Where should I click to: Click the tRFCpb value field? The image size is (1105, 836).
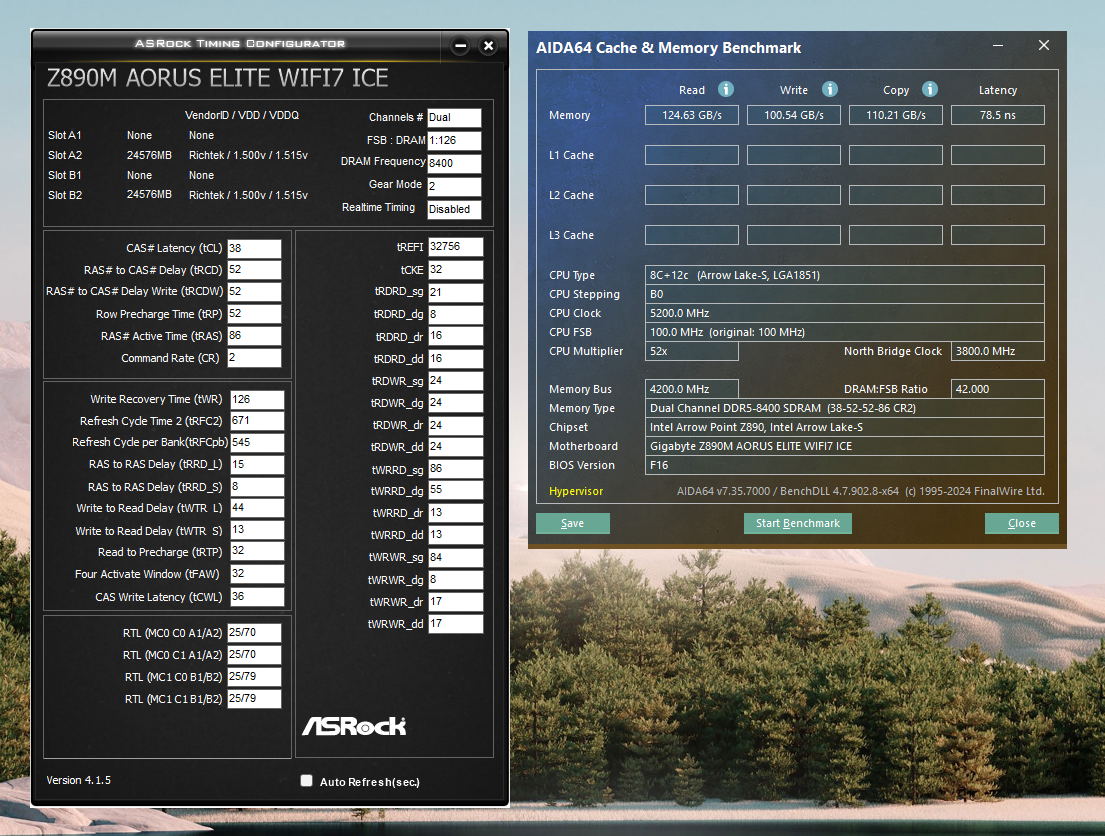point(257,443)
